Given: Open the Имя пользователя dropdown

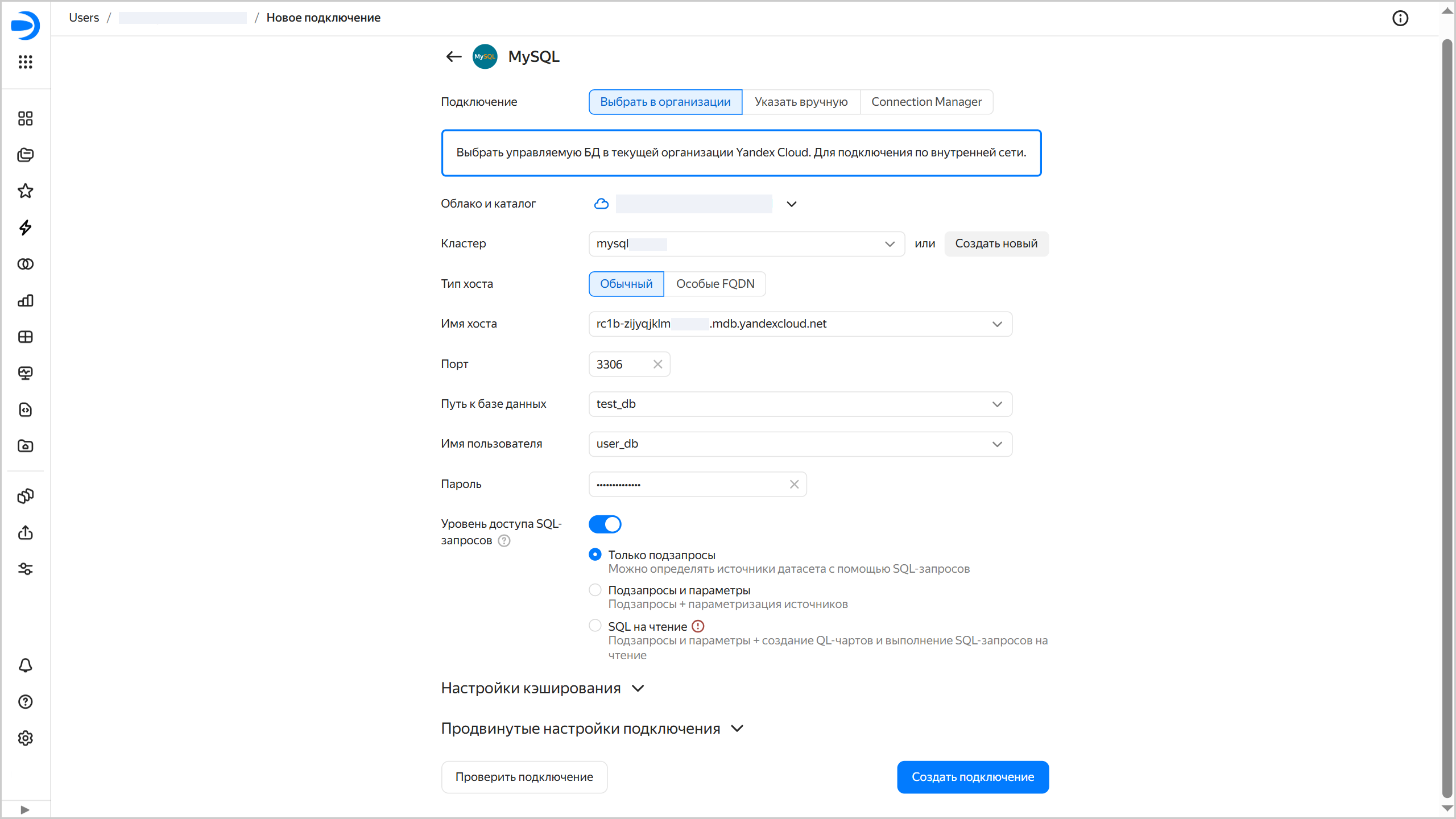Looking at the screenshot, I should [x=800, y=444].
